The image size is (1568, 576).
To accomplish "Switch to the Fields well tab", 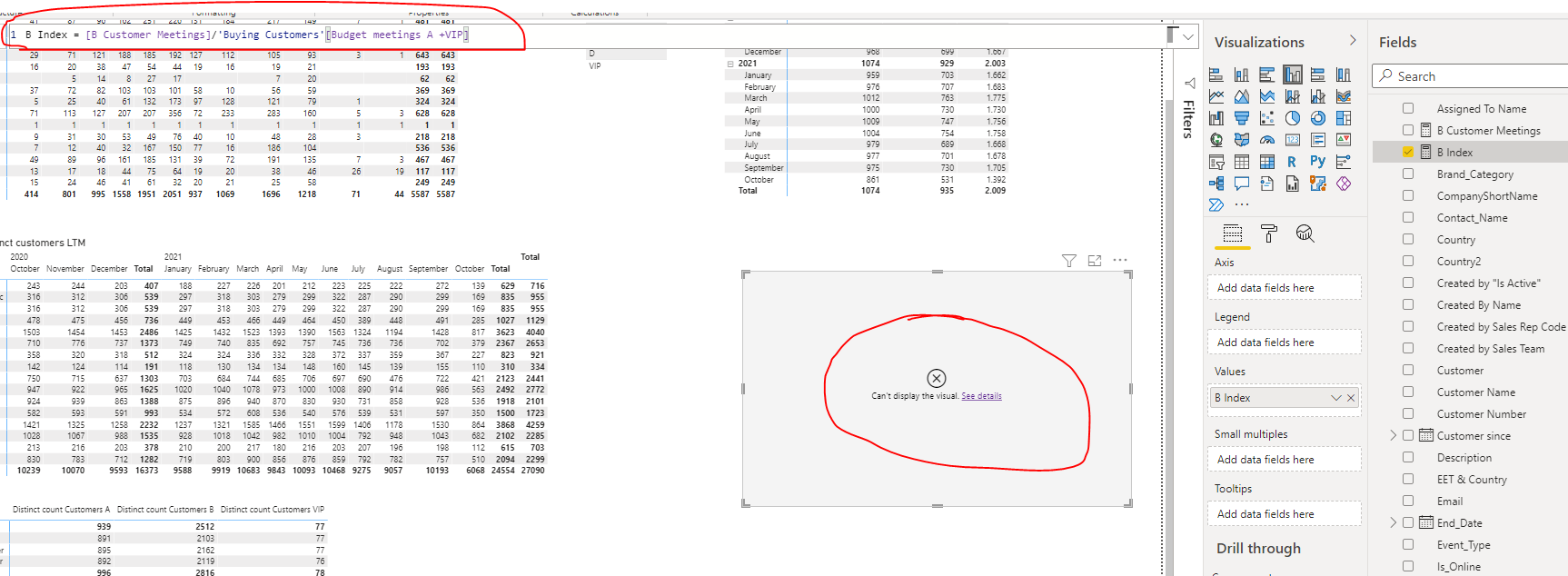I will pyautogui.click(x=1233, y=233).
